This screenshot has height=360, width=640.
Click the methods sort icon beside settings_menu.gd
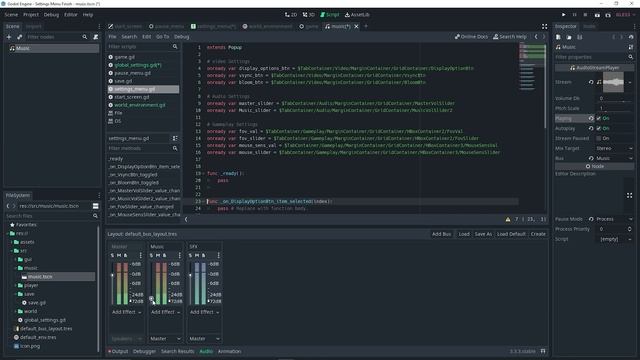[175, 138]
